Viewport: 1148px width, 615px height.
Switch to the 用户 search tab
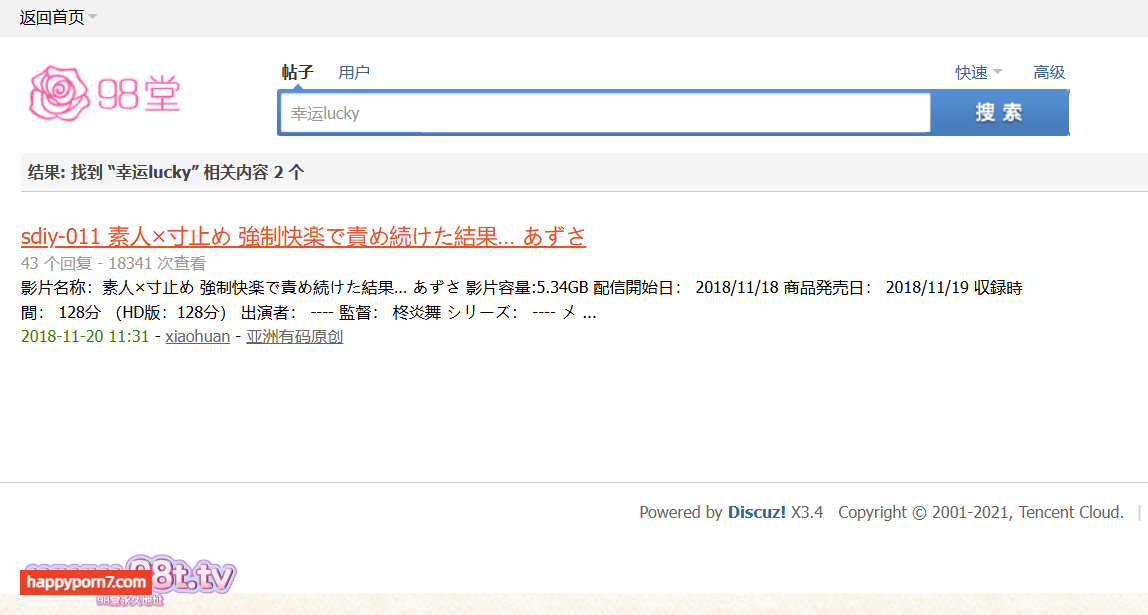354,72
